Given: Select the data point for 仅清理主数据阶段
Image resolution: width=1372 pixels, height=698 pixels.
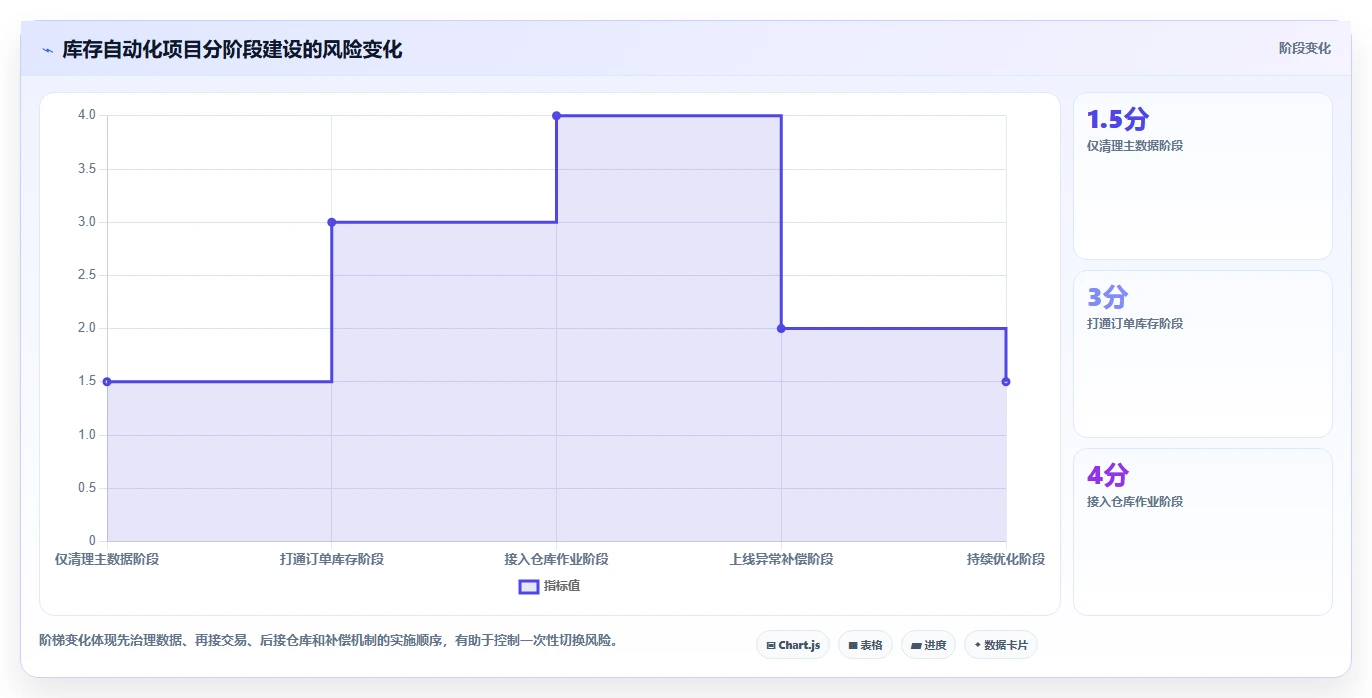Looking at the screenshot, I should [x=107, y=381].
